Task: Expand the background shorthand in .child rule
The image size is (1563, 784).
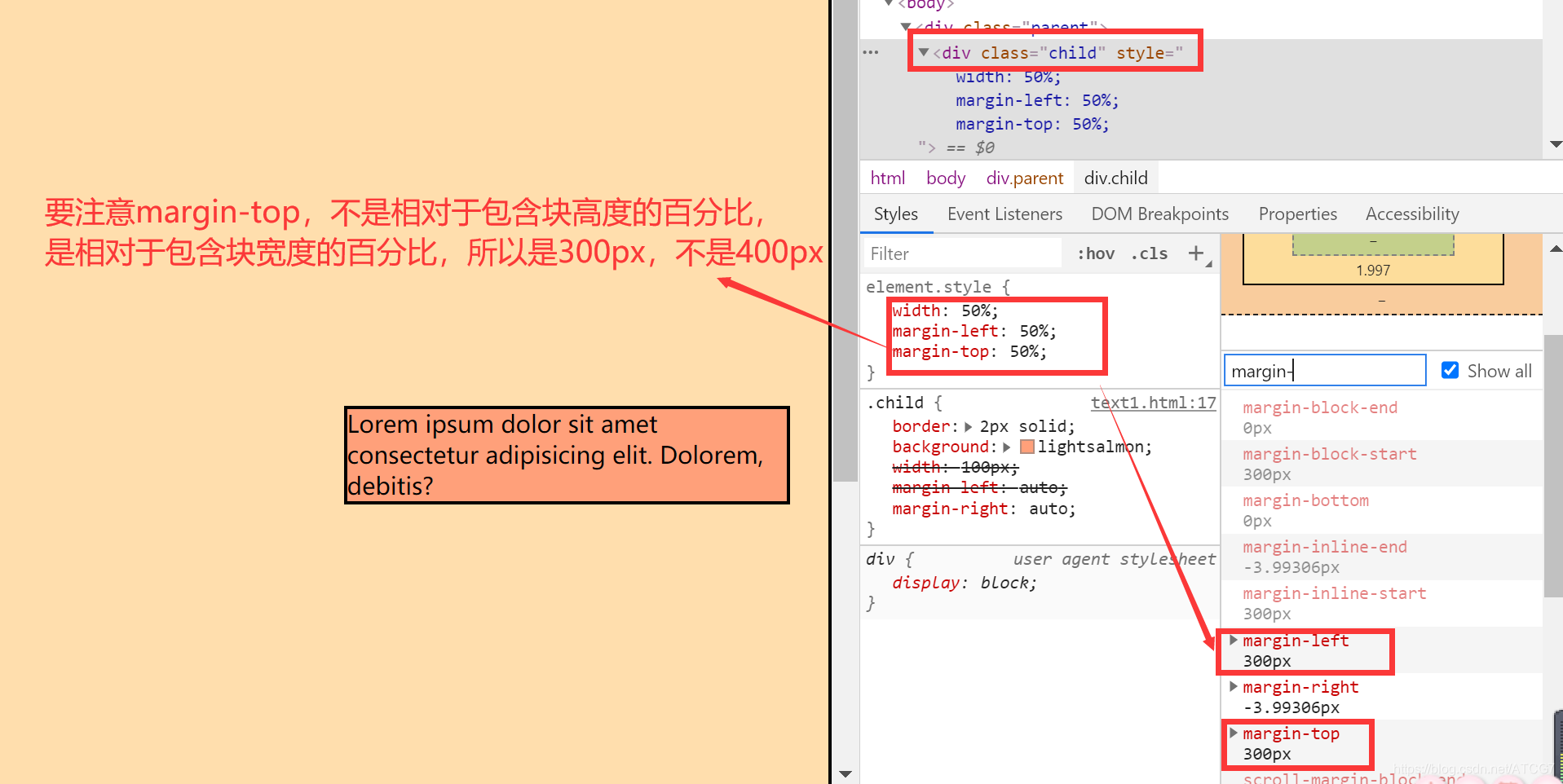Action: coord(1007,447)
